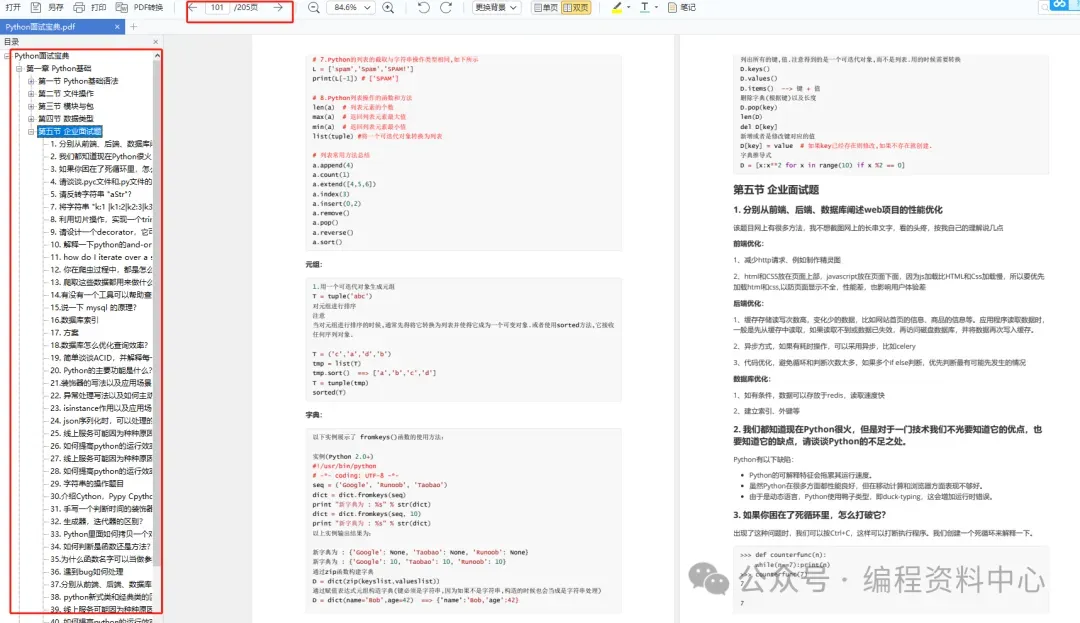Collapse the Python面试宝典 root tree node
Screen dimensions: 1080x623
tap(7, 56)
